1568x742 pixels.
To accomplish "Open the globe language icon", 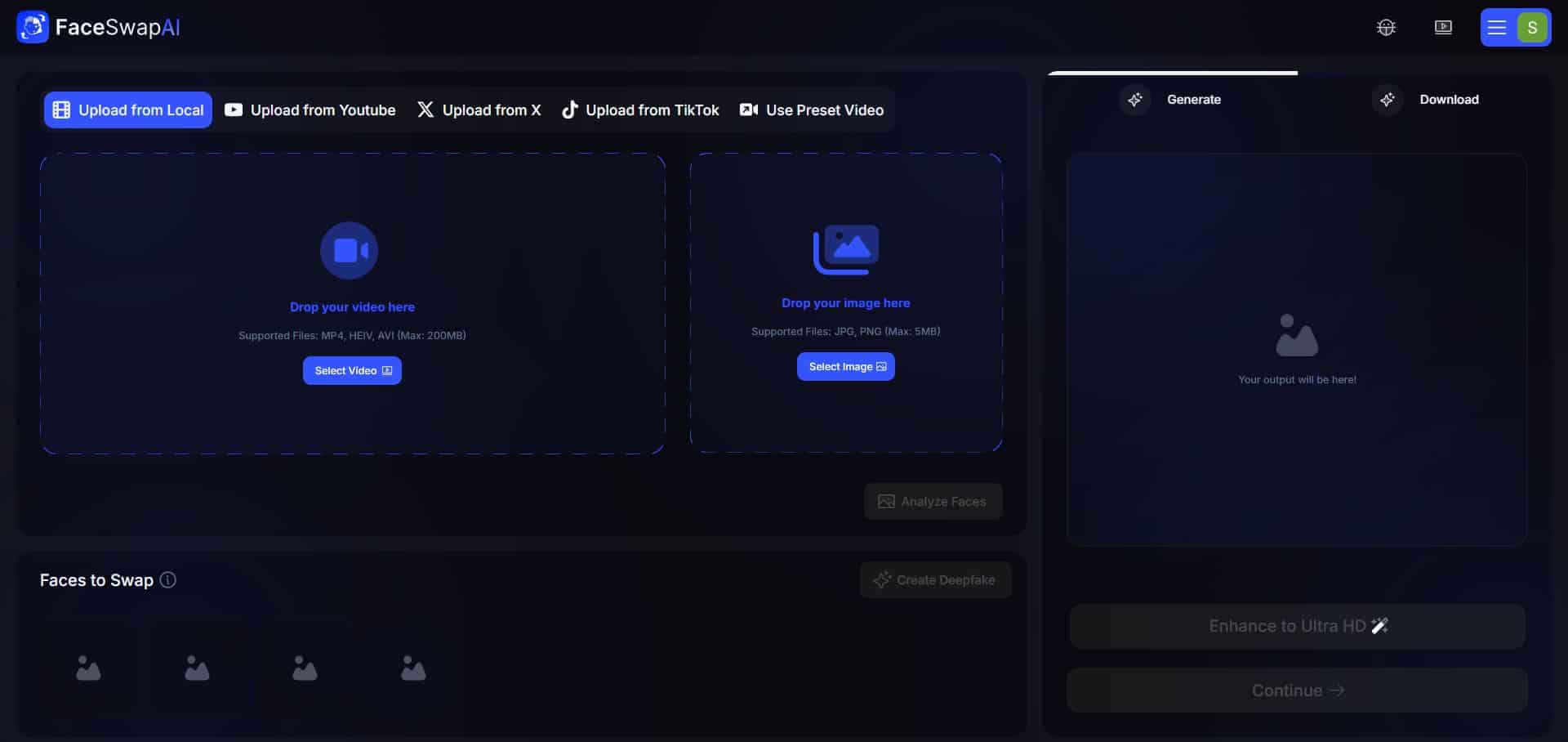I will coord(1386,27).
